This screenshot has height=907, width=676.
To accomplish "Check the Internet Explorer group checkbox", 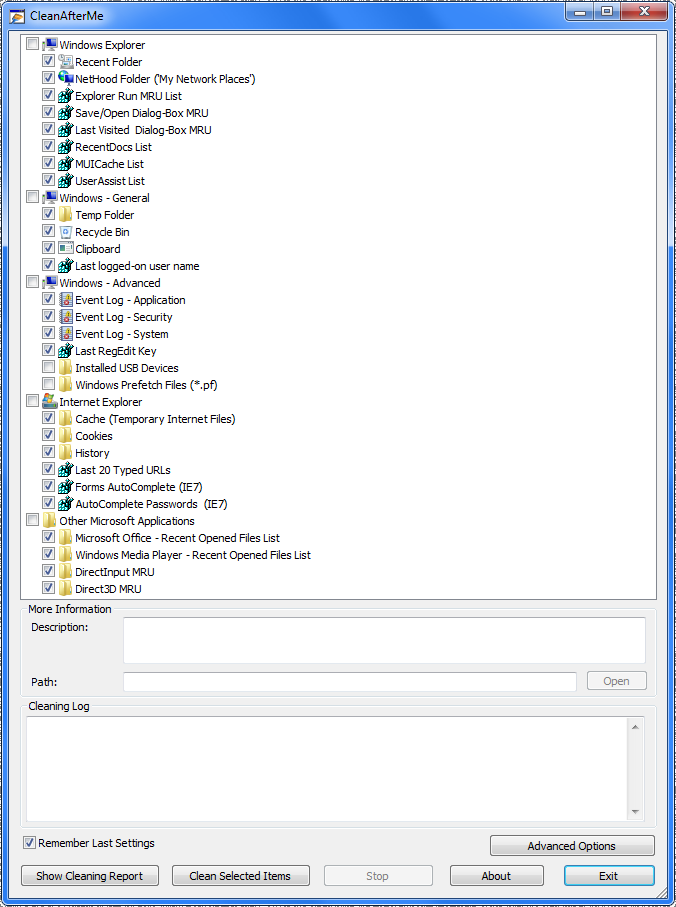I will (32, 401).
